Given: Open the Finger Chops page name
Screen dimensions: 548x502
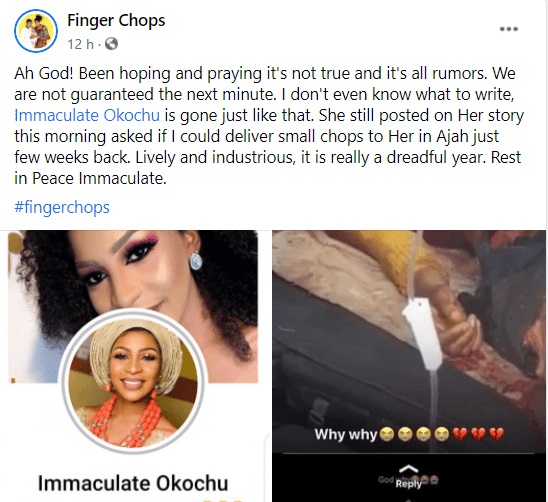Looking at the screenshot, I should point(116,20).
